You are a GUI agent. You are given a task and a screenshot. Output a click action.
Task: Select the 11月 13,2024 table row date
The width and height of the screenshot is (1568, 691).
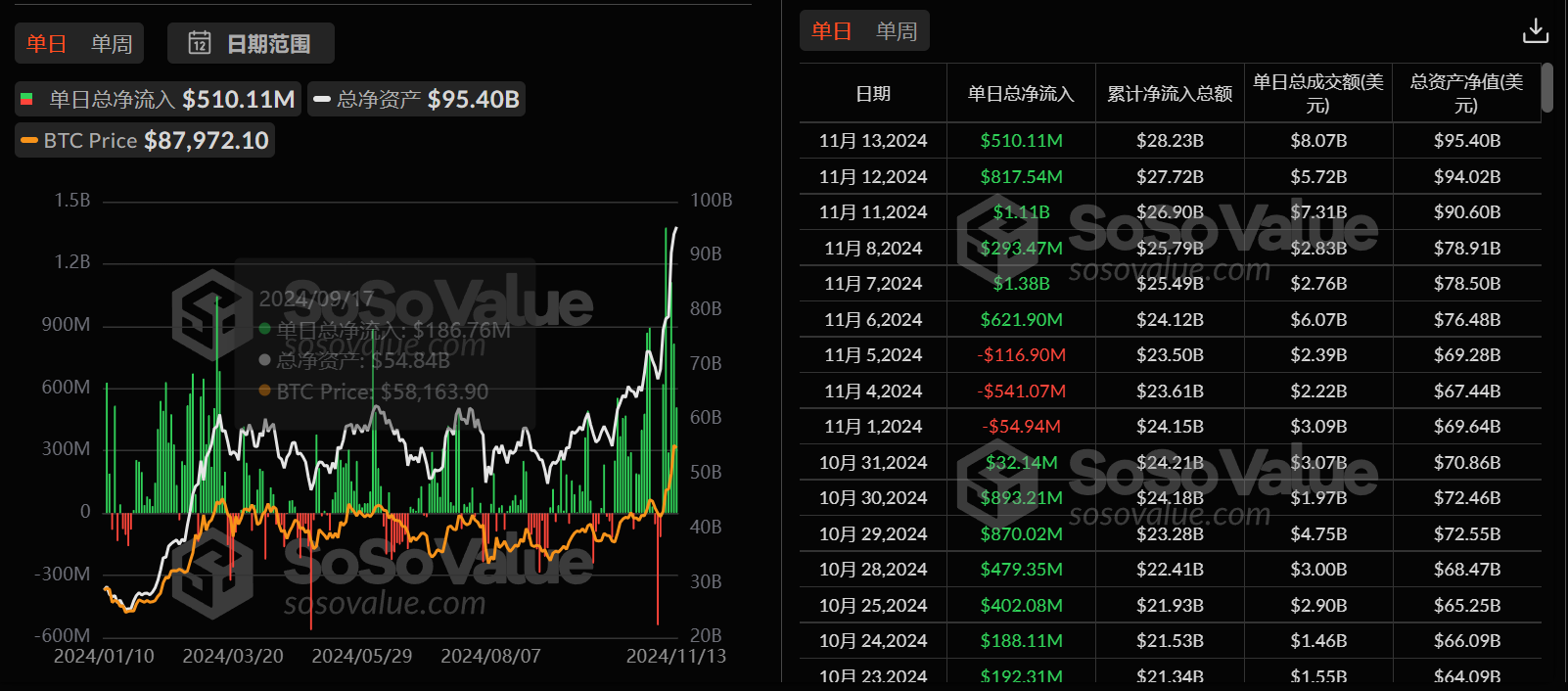[873, 141]
